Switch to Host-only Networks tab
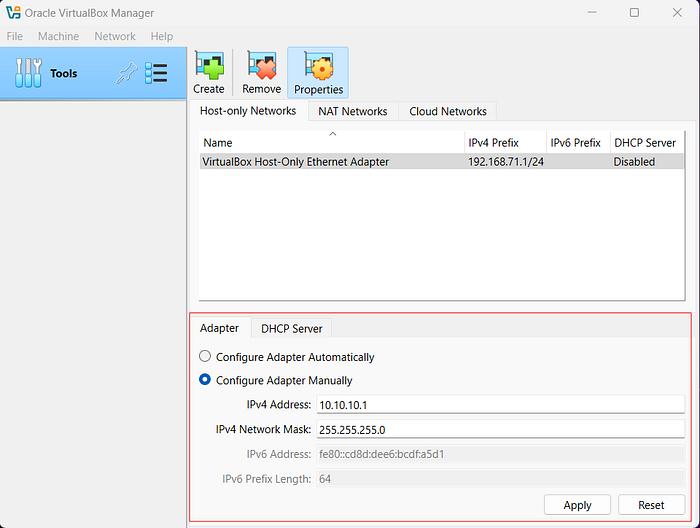Image resolution: width=700 pixels, height=528 pixels. [x=248, y=111]
